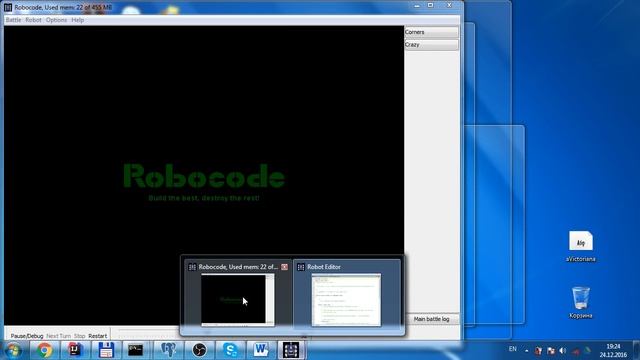Screen dimensions: 640x360
Task: Launch Google Chrome from taskbar
Action: click(44, 350)
